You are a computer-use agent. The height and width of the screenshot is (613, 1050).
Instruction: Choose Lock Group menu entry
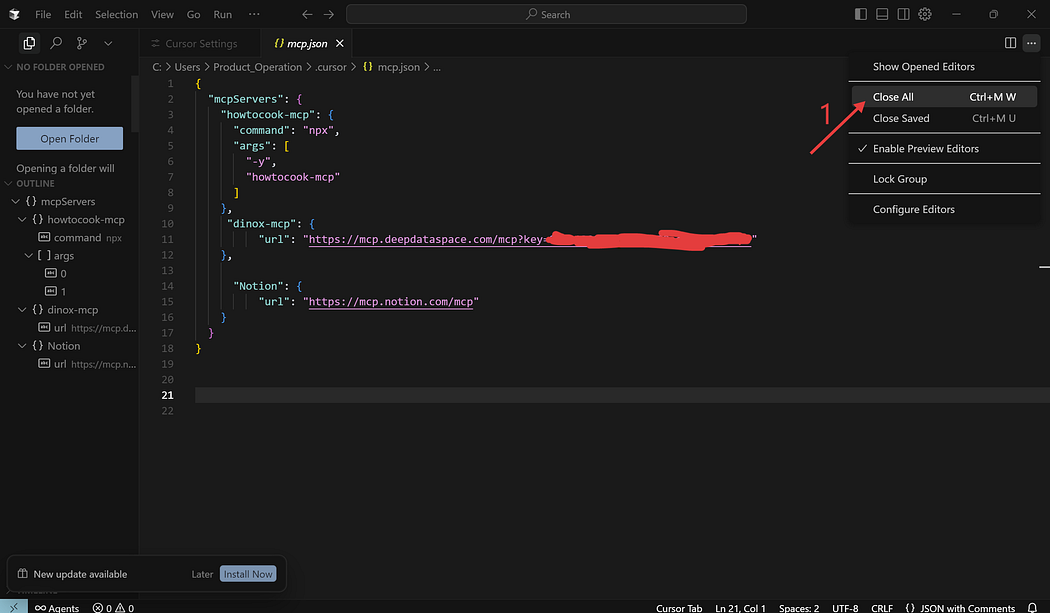(x=944, y=179)
